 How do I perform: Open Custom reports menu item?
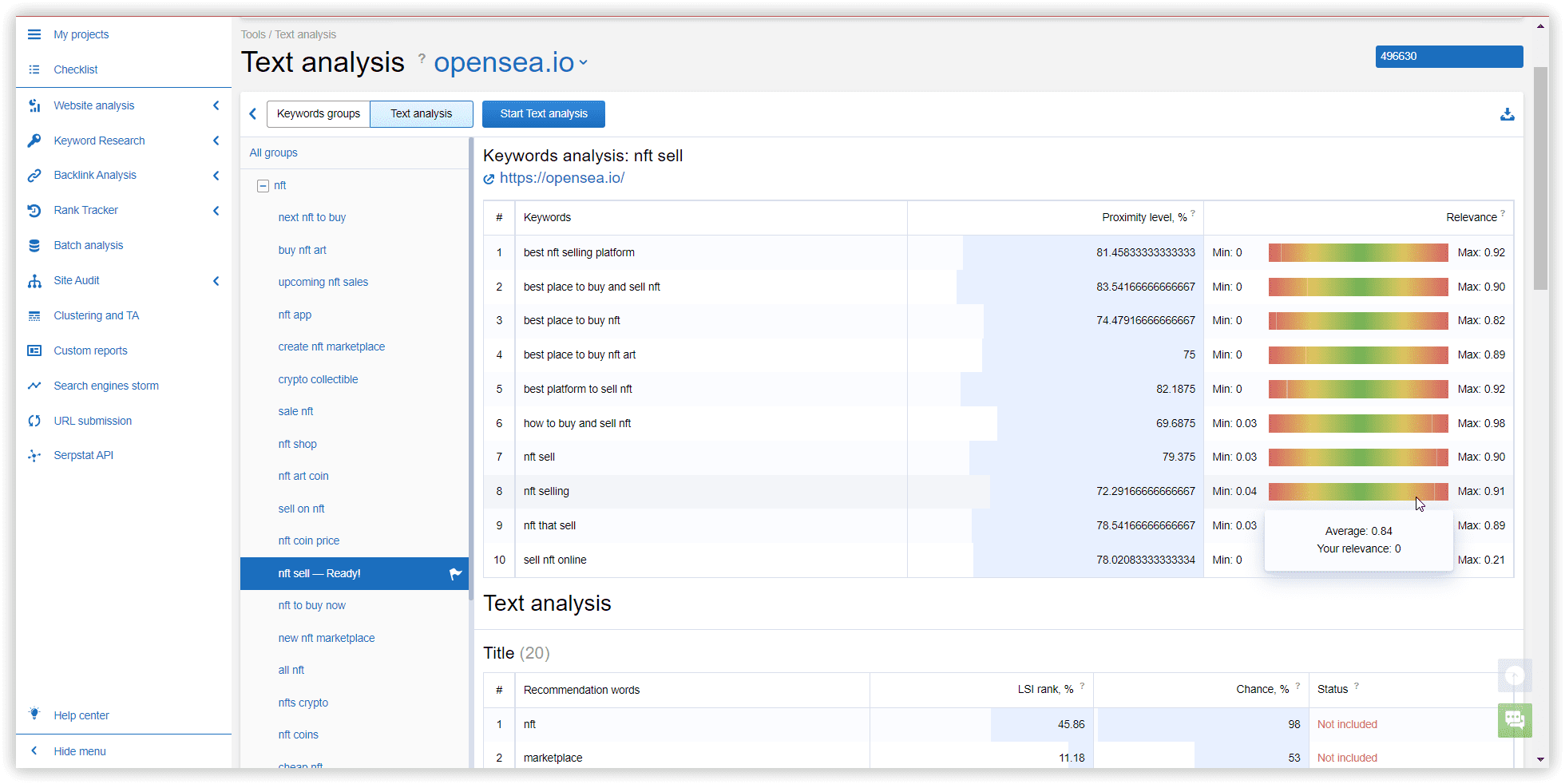pos(90,350)
